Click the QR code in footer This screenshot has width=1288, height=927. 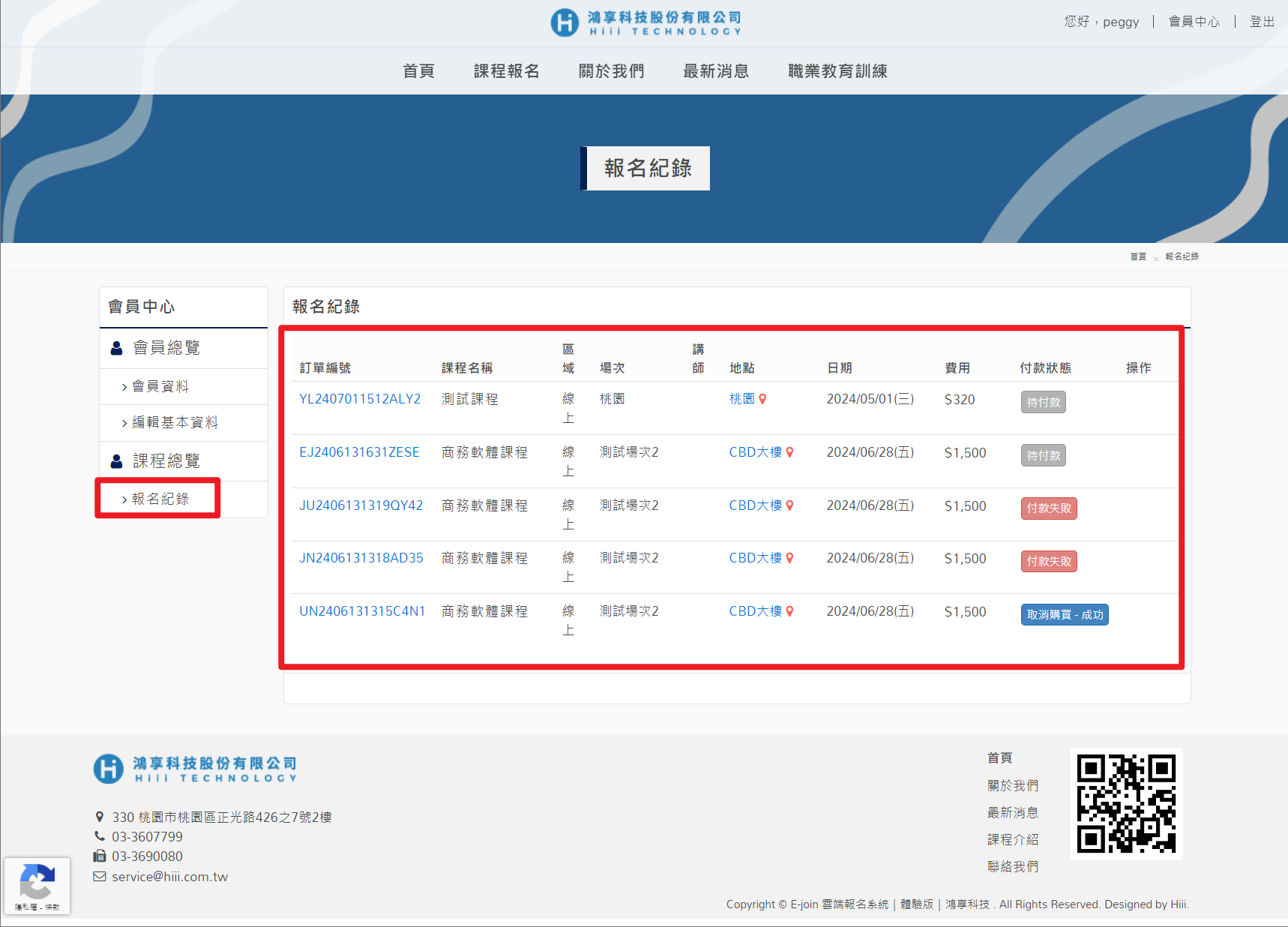[1125, 803]
